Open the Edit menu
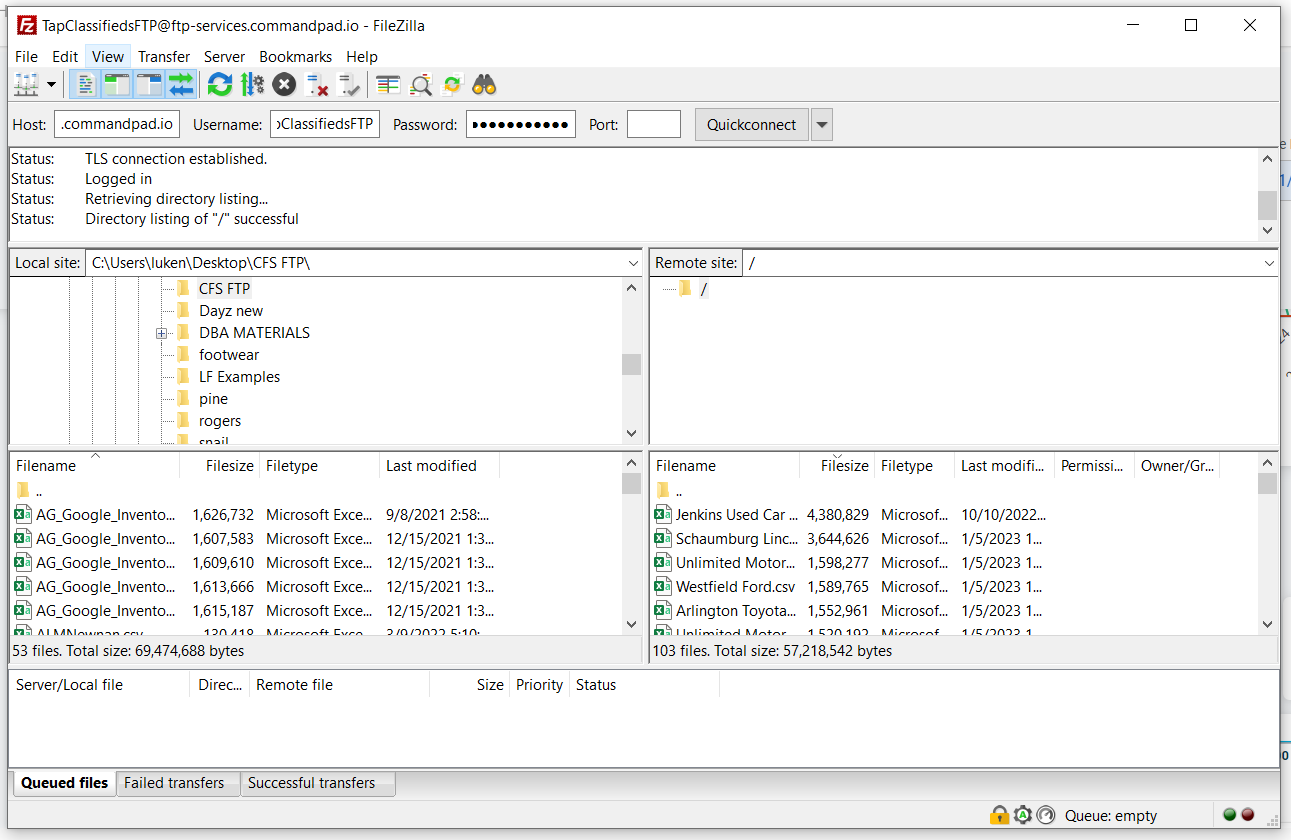The height and width of the screenshot is (840, 1291). pos(65,57)
